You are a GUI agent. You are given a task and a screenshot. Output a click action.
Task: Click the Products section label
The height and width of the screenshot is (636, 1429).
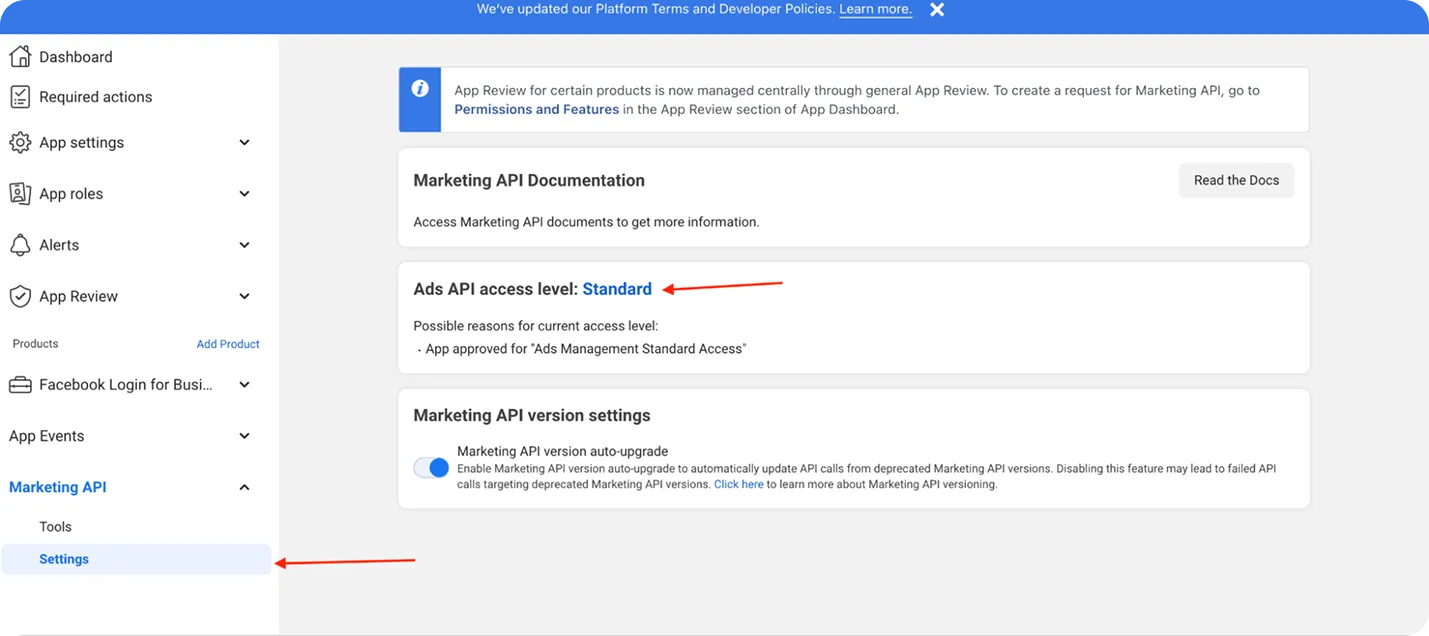tap(36, 344)
